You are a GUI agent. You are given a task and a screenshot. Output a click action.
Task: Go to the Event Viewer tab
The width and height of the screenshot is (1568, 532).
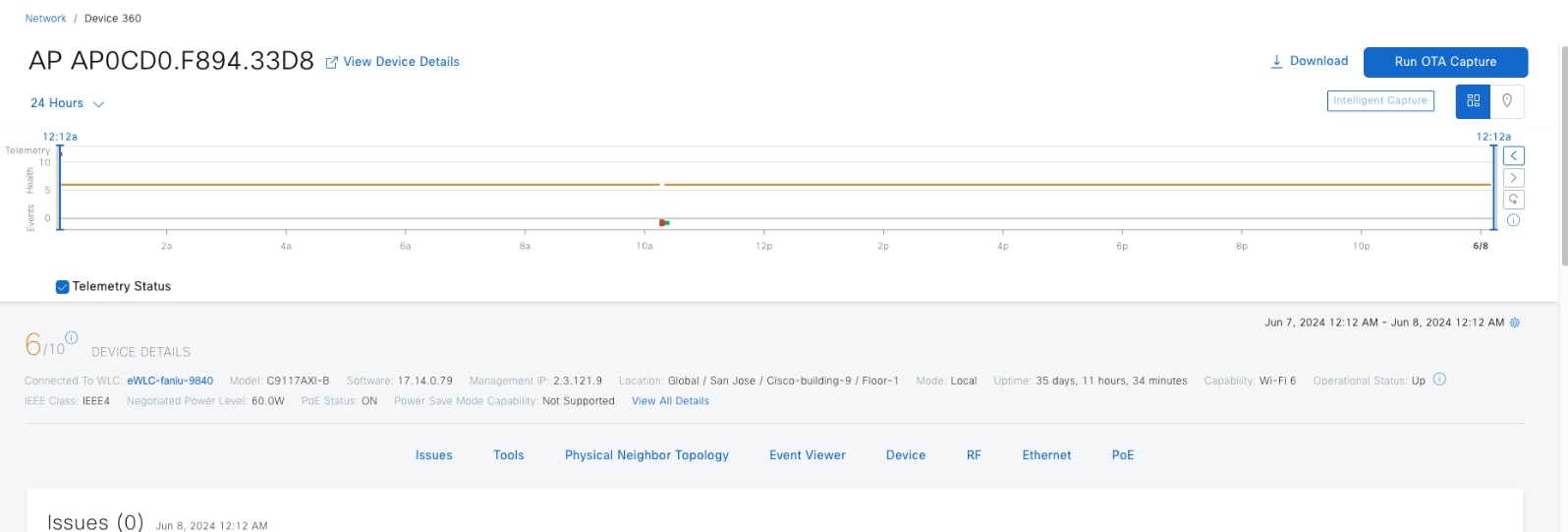(x=807, y=455)
